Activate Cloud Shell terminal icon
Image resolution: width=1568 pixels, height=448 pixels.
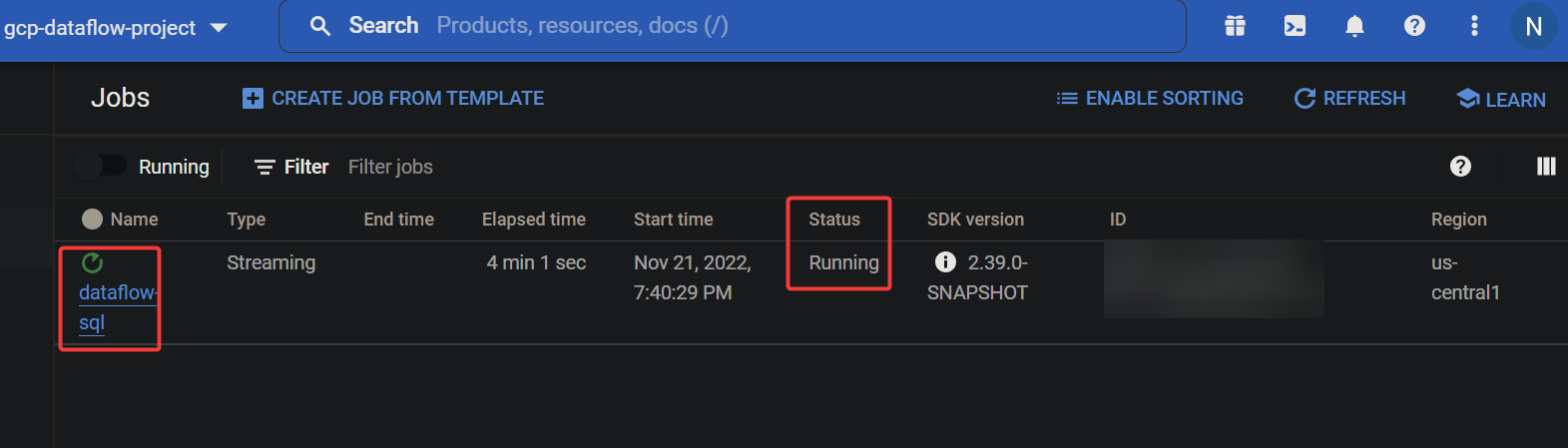pyautogui.click(x=1295, y=26)
